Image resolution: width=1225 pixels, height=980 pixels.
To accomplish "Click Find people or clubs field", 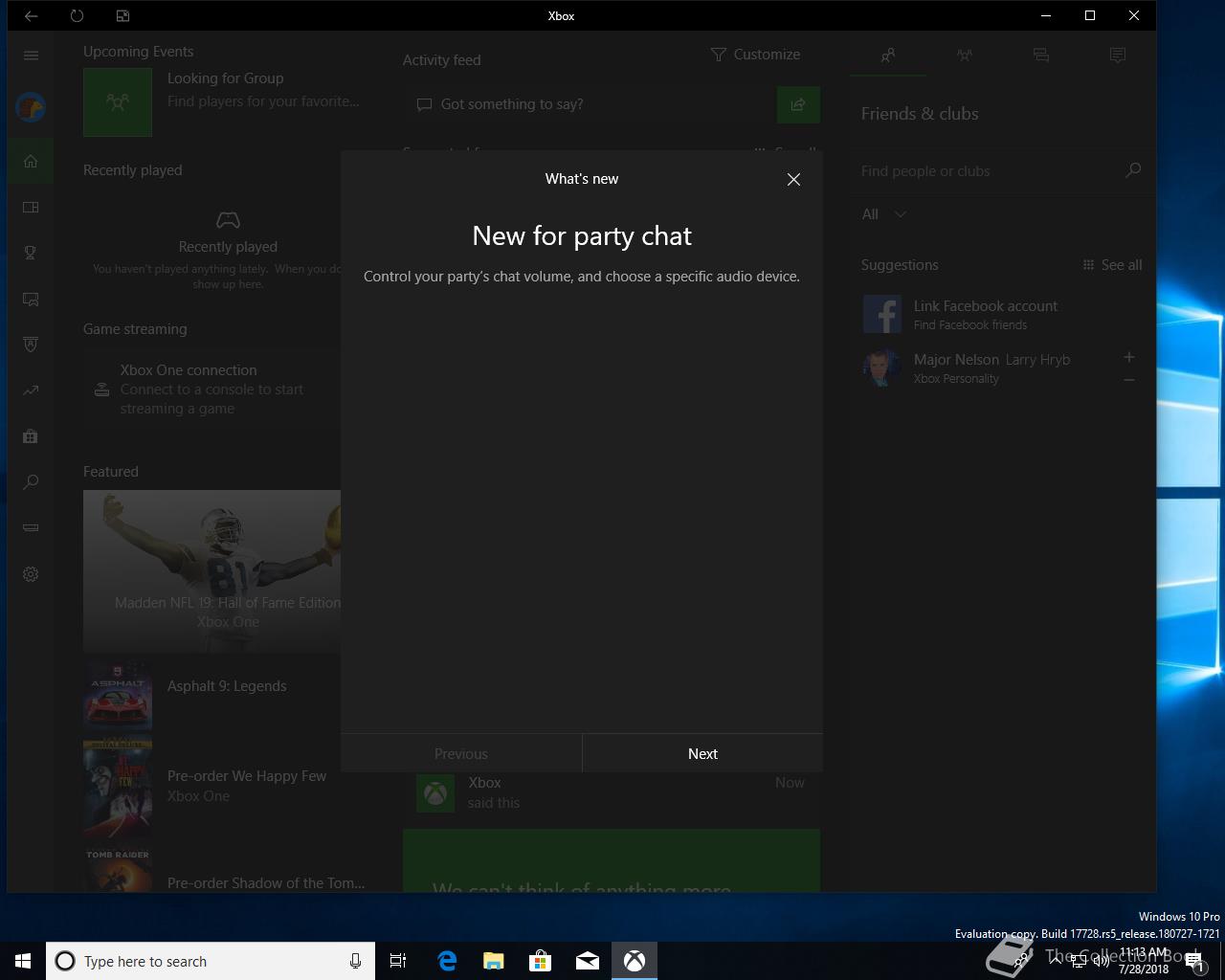I will tap(986, 170).
